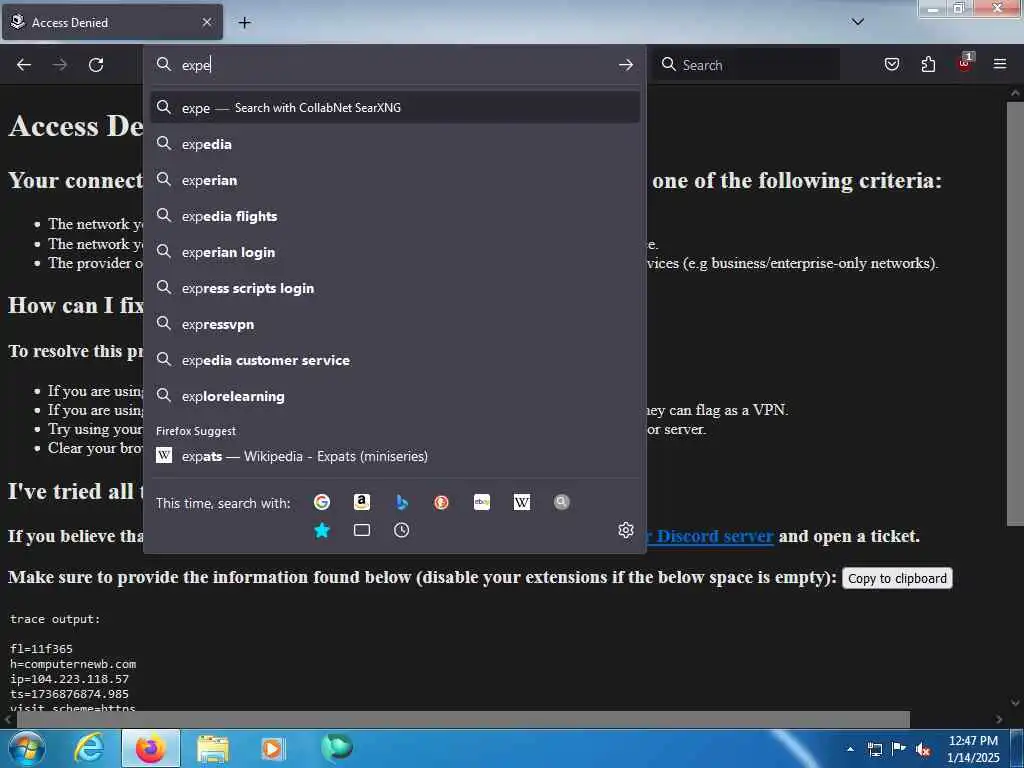Click the go arrow in the address bar

[626, 65]
